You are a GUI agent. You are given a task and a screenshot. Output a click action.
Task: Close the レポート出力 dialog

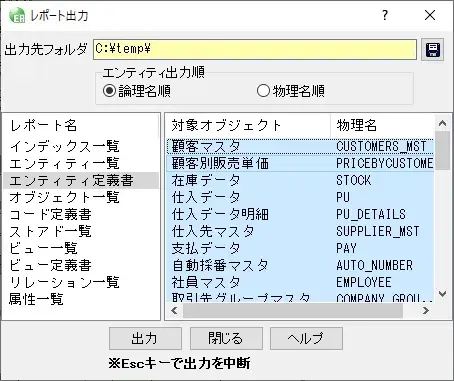pyautogui.click(x=430, y=15)
